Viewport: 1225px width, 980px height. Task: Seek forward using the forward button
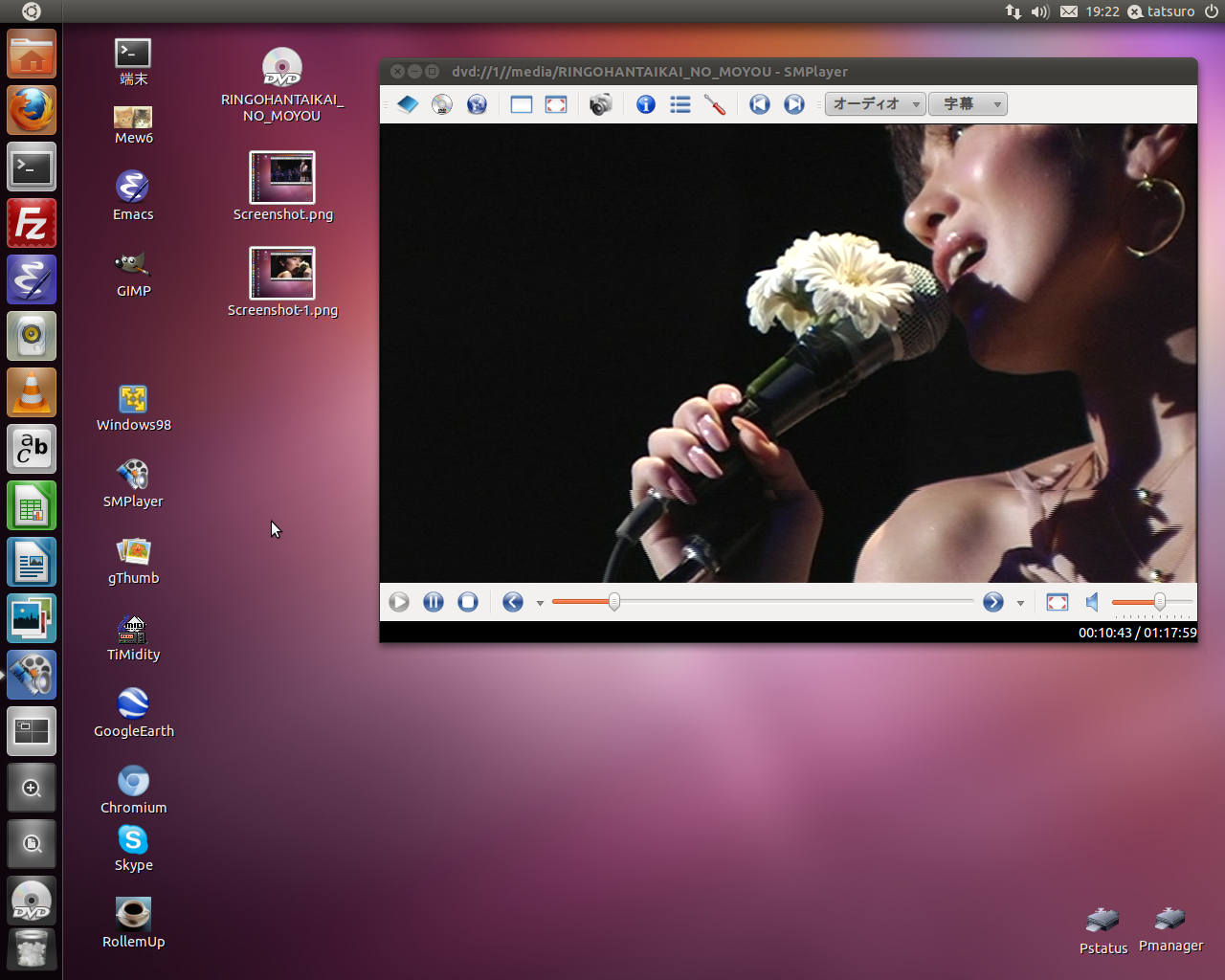[993, 602]
